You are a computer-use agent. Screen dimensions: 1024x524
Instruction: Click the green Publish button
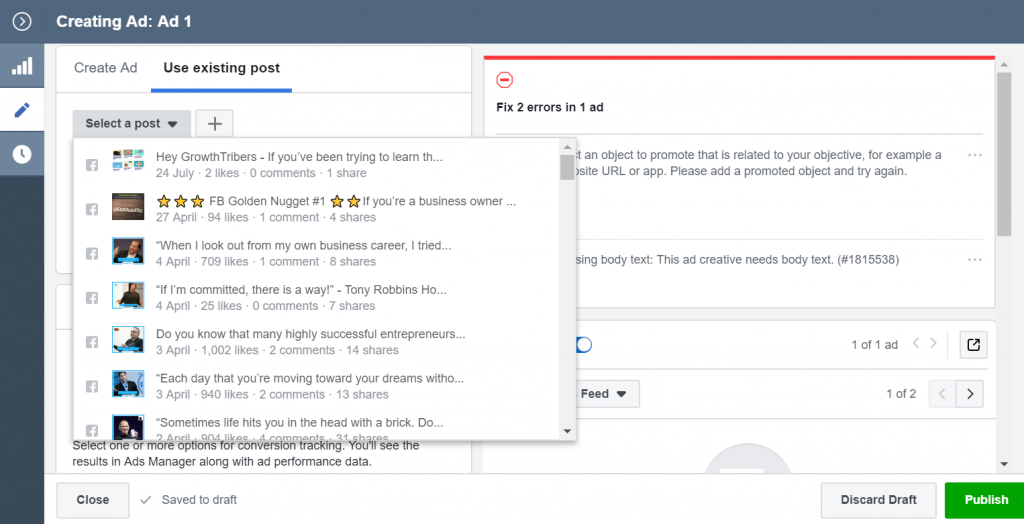(986, 500)
